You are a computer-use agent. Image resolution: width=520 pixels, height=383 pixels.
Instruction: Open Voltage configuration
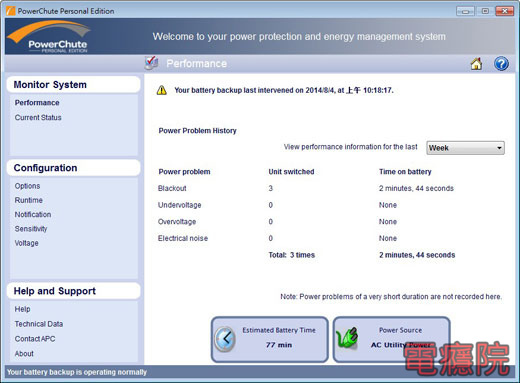(x=27, y=243)
